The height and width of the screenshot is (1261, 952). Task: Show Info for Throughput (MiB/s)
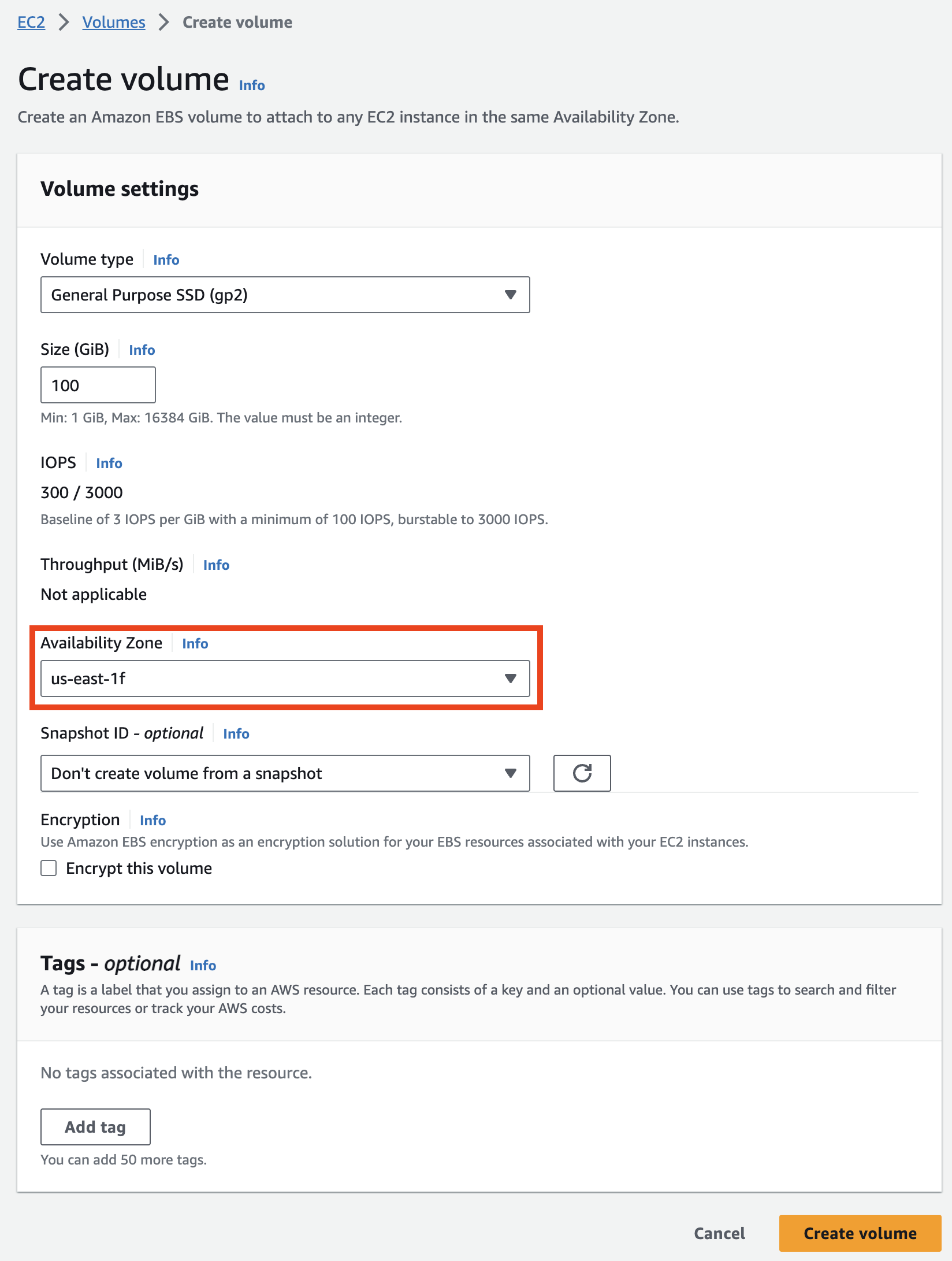point(216,565)
